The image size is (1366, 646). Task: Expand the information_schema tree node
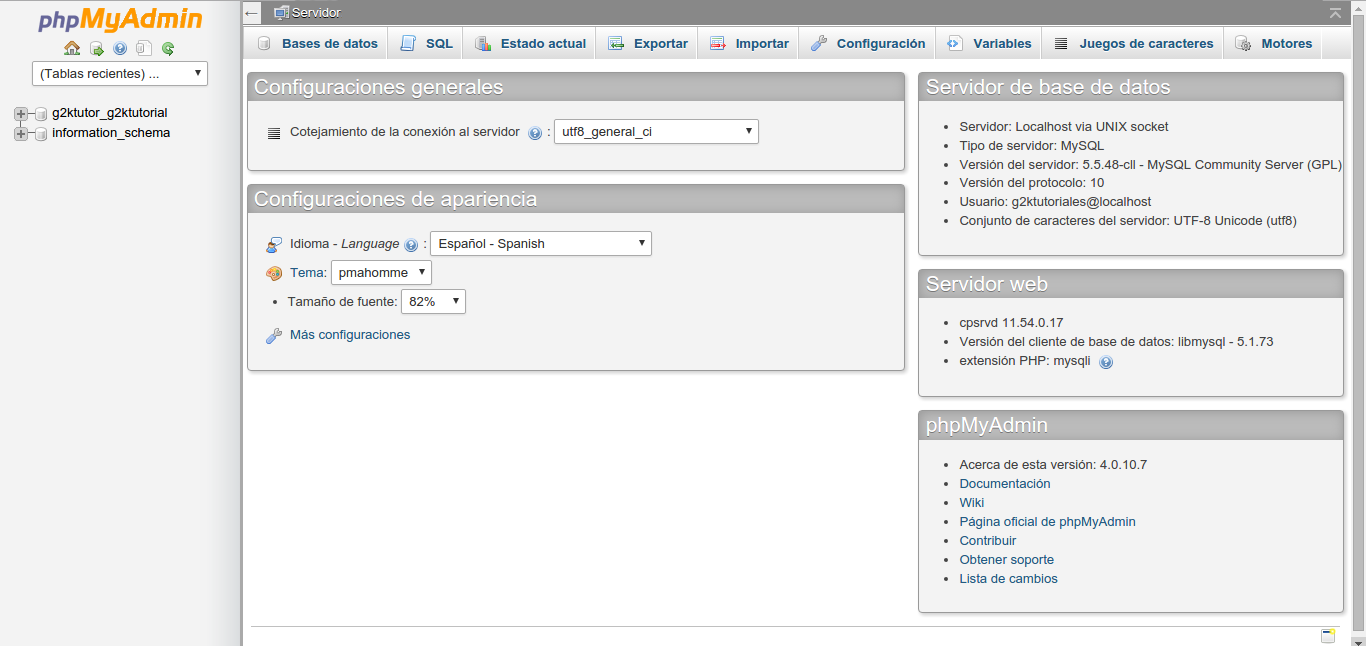click(21, 133)
